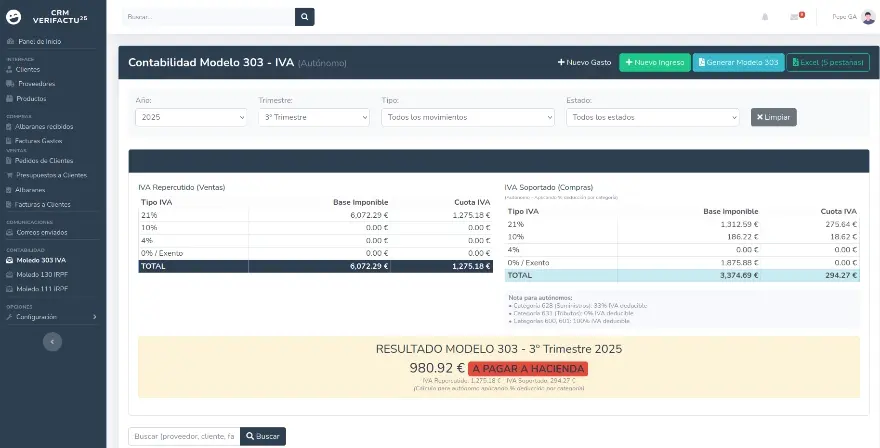Click Soportado total cuota 294.27 €
Screen dimensions: 880x448
[841, 275]
